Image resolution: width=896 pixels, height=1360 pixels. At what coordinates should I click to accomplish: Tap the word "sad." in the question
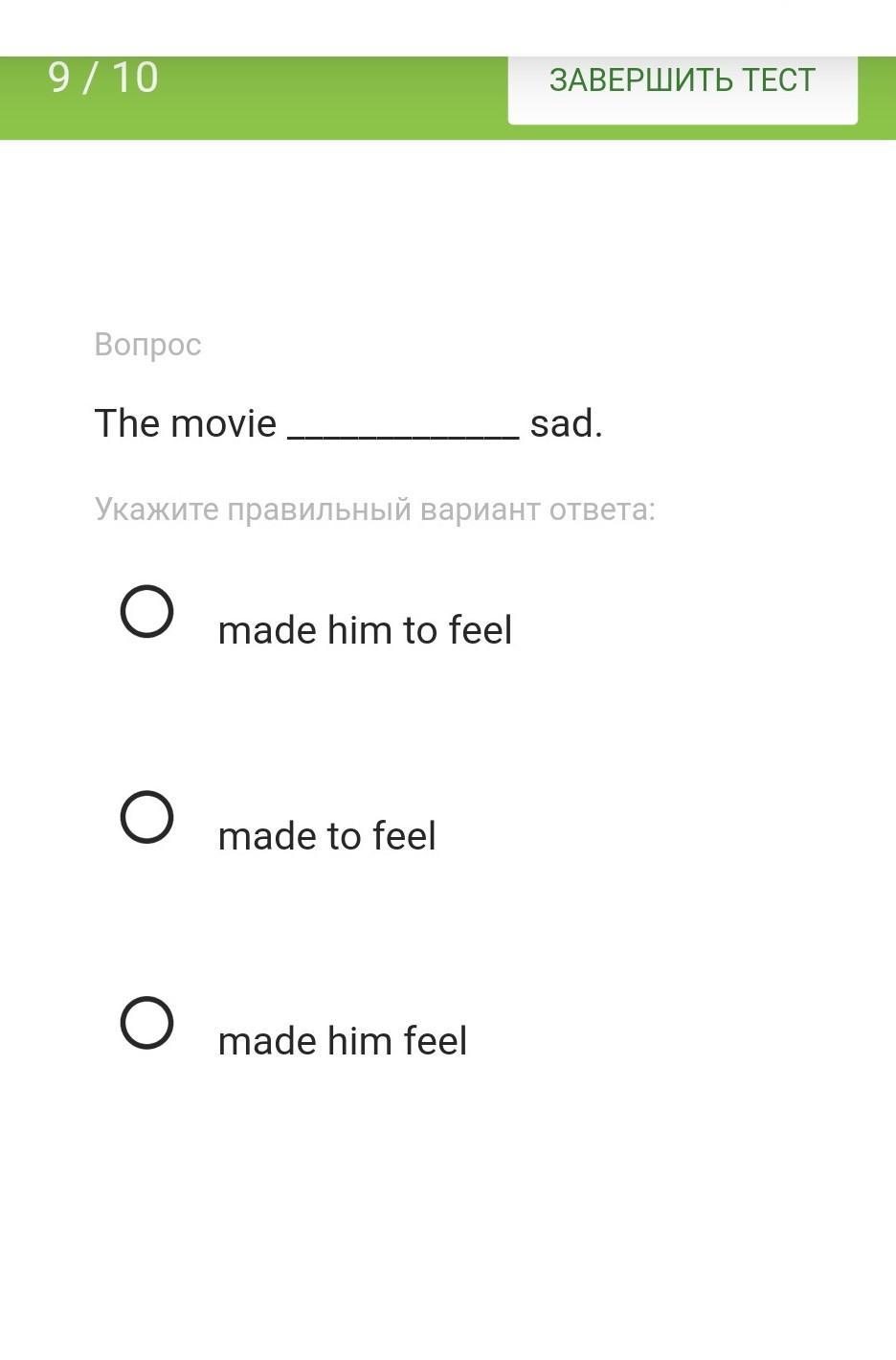pos(566,423)
